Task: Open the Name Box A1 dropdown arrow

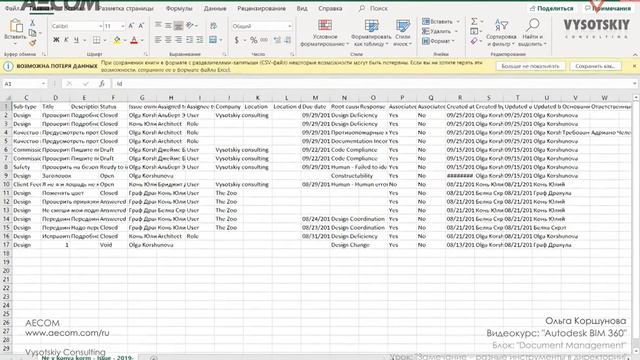Action: pos(43,84)
